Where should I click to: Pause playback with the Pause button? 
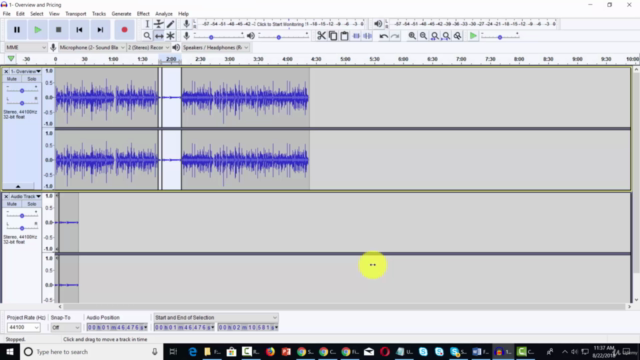pos(17,30)
